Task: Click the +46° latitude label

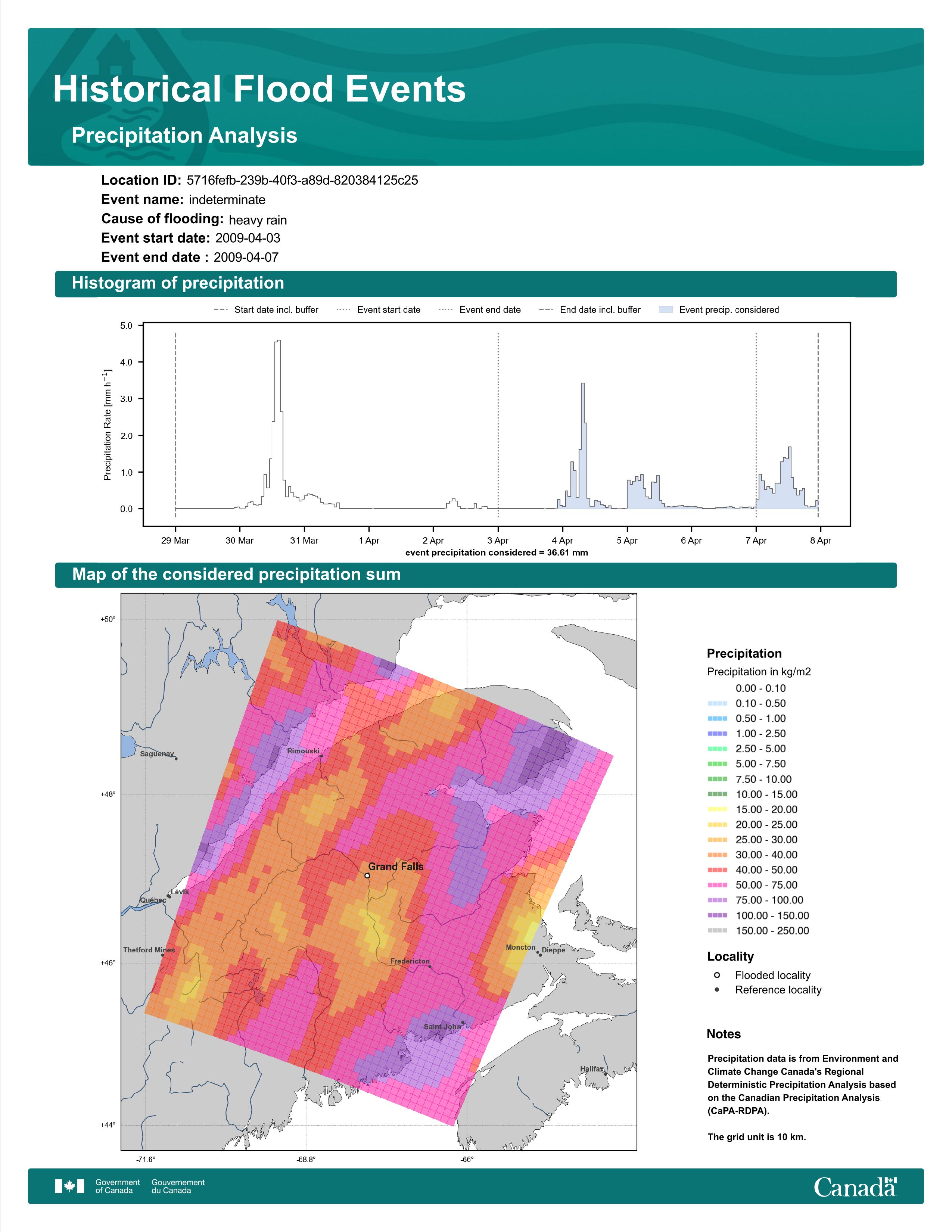Action: (x=108, y=963)
